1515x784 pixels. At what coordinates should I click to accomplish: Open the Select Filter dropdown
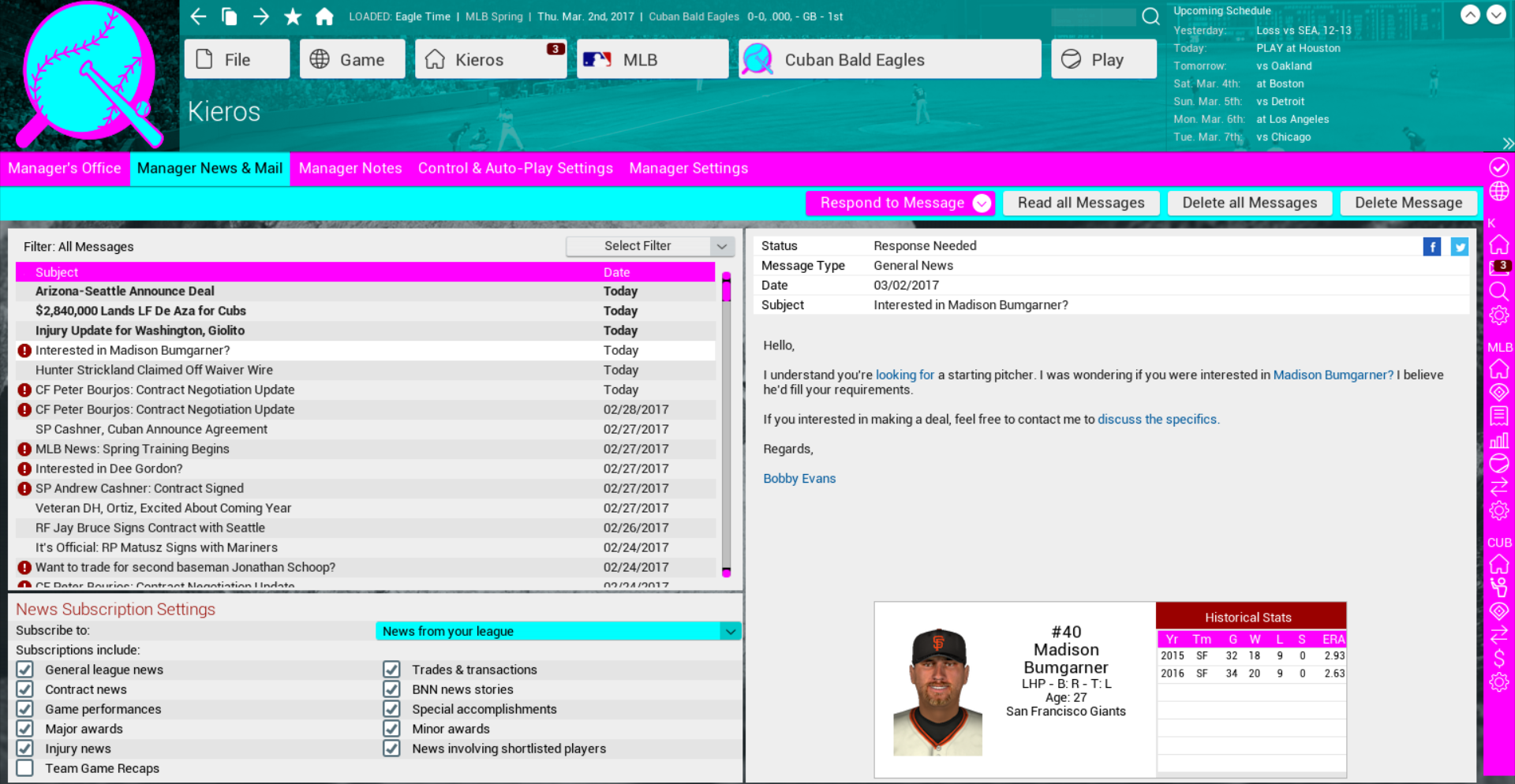650,246
